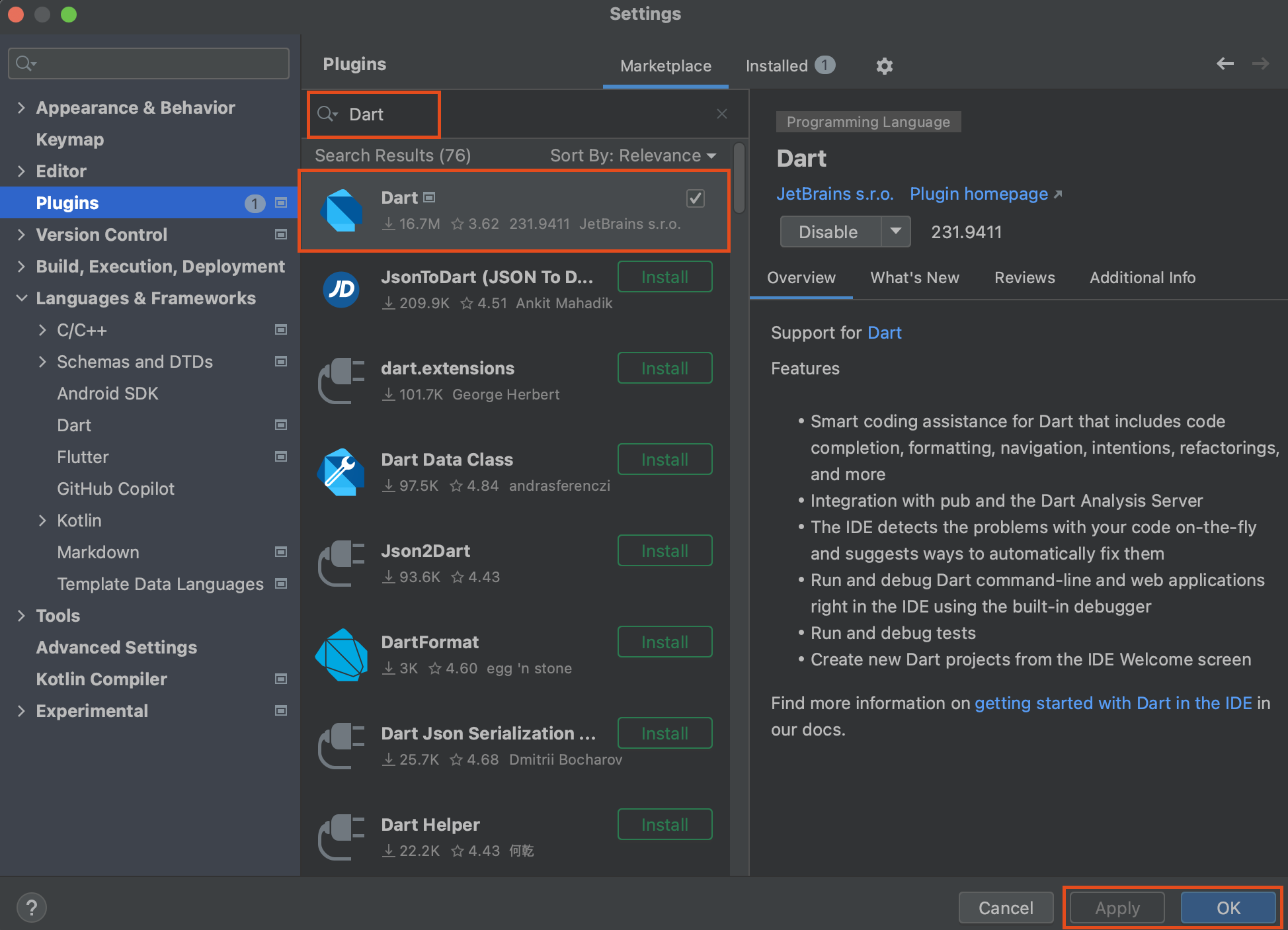Click the Json2Dart plug icon

[341, 563]
